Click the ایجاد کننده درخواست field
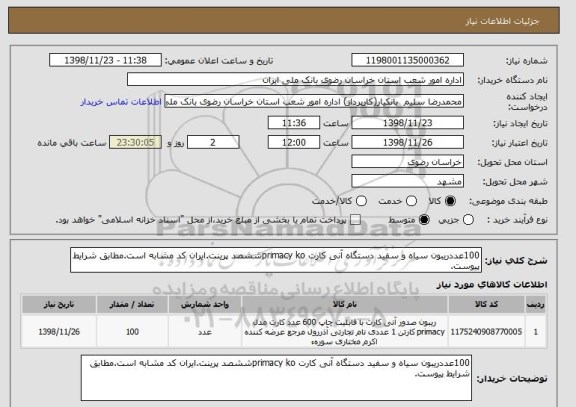 pyautogui.click(x=314, y=101)
